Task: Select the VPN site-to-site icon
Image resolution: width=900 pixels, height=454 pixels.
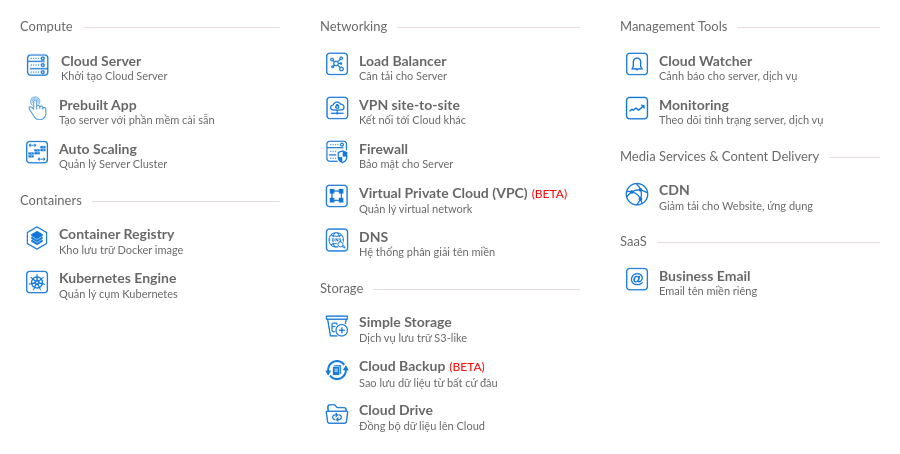Action: tap(337, 108)
